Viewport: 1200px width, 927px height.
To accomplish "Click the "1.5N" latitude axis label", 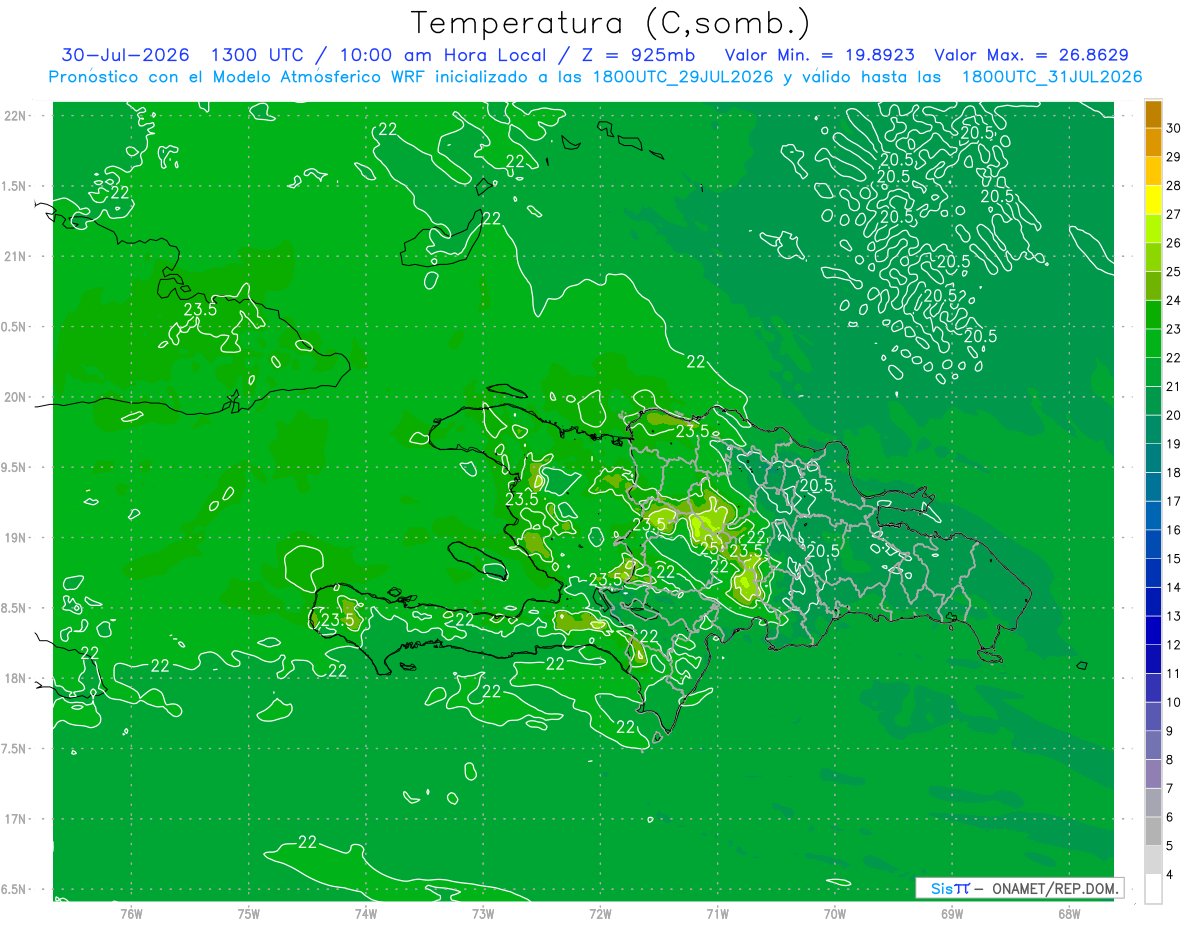I will 15,186.
